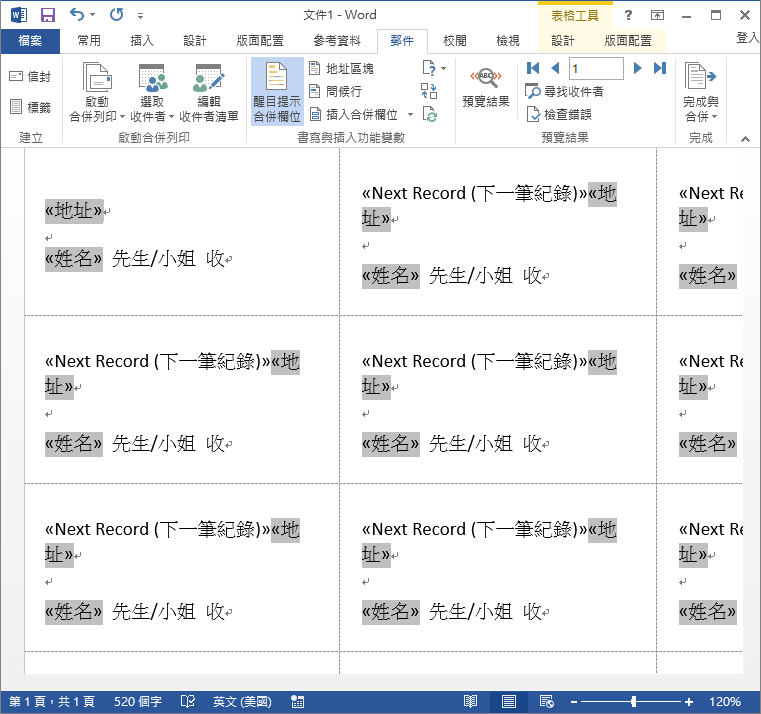The width and height of the screenshot is (761, 714).
Task: Open Select Recipients (選取收件者) menu
Action: click(152, 93)
